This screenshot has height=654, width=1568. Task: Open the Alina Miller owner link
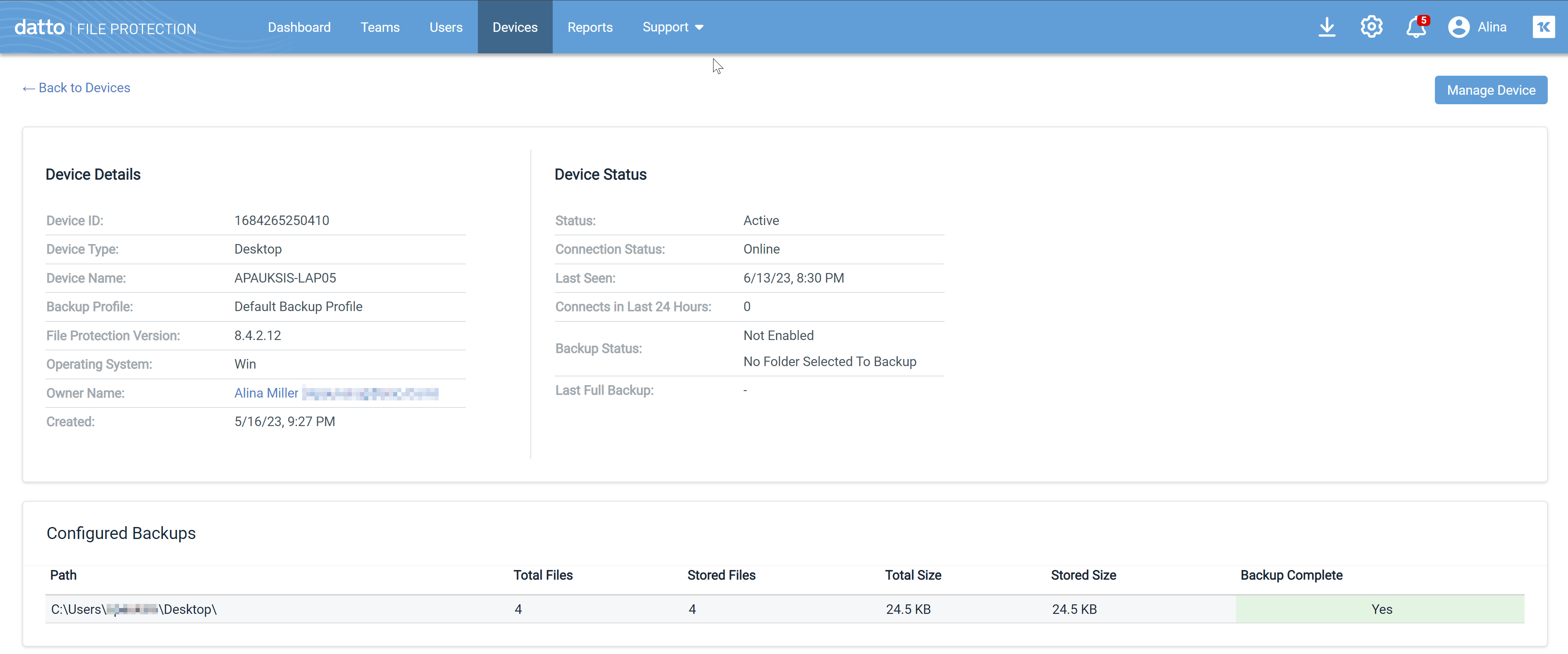pyautogui.click(x=266, y=393)
